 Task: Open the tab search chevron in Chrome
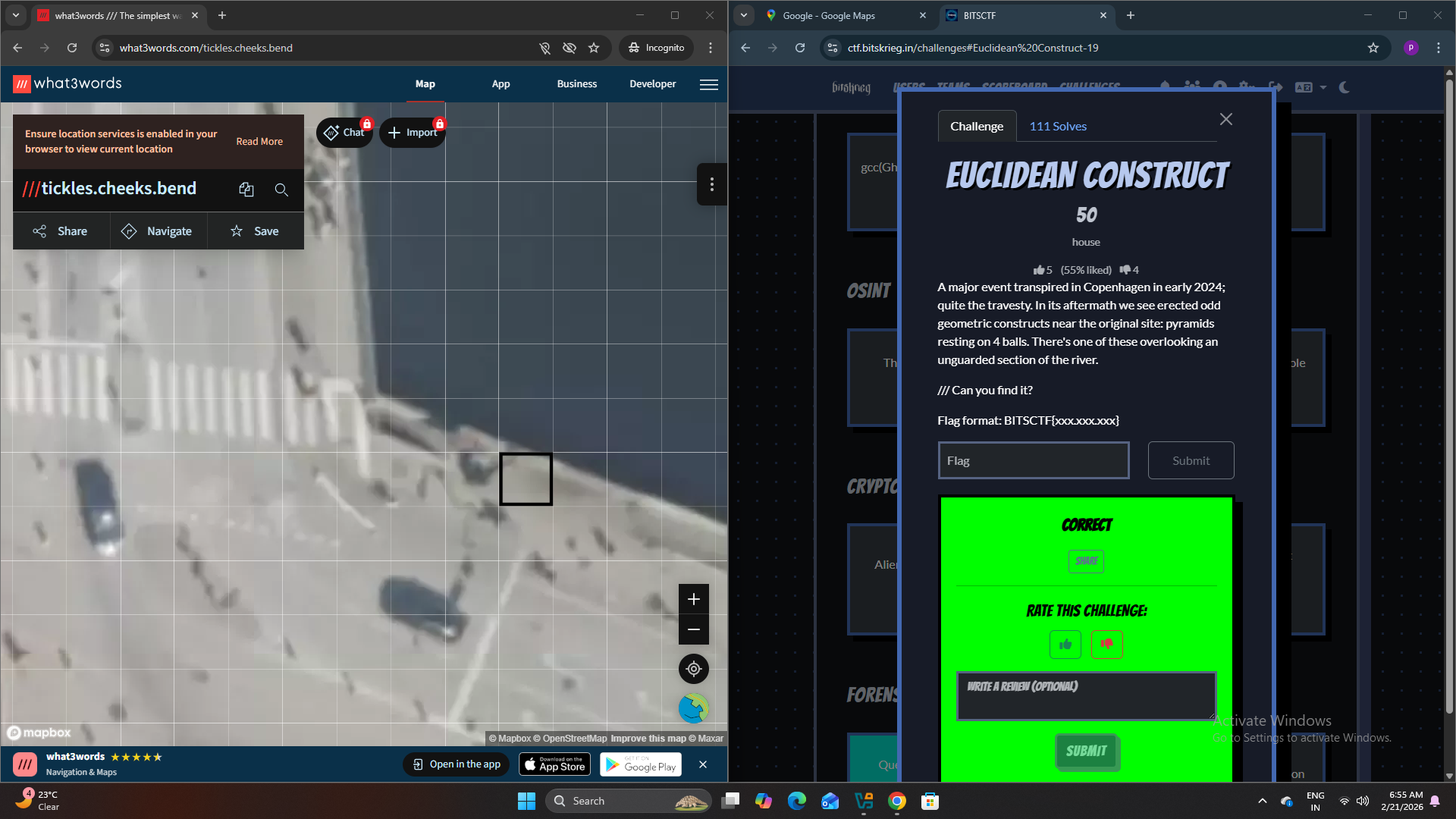tap(744, 15)
